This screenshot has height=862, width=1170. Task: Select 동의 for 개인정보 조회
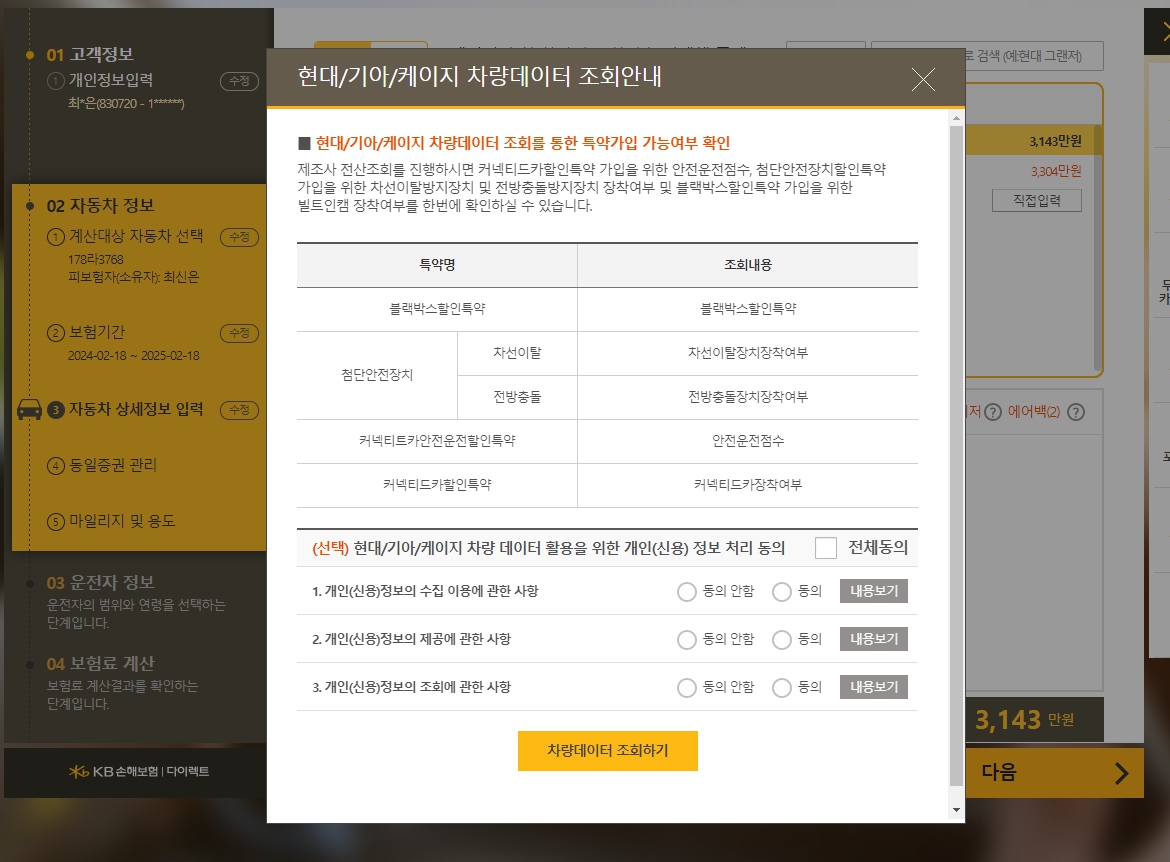pos(781,687)
